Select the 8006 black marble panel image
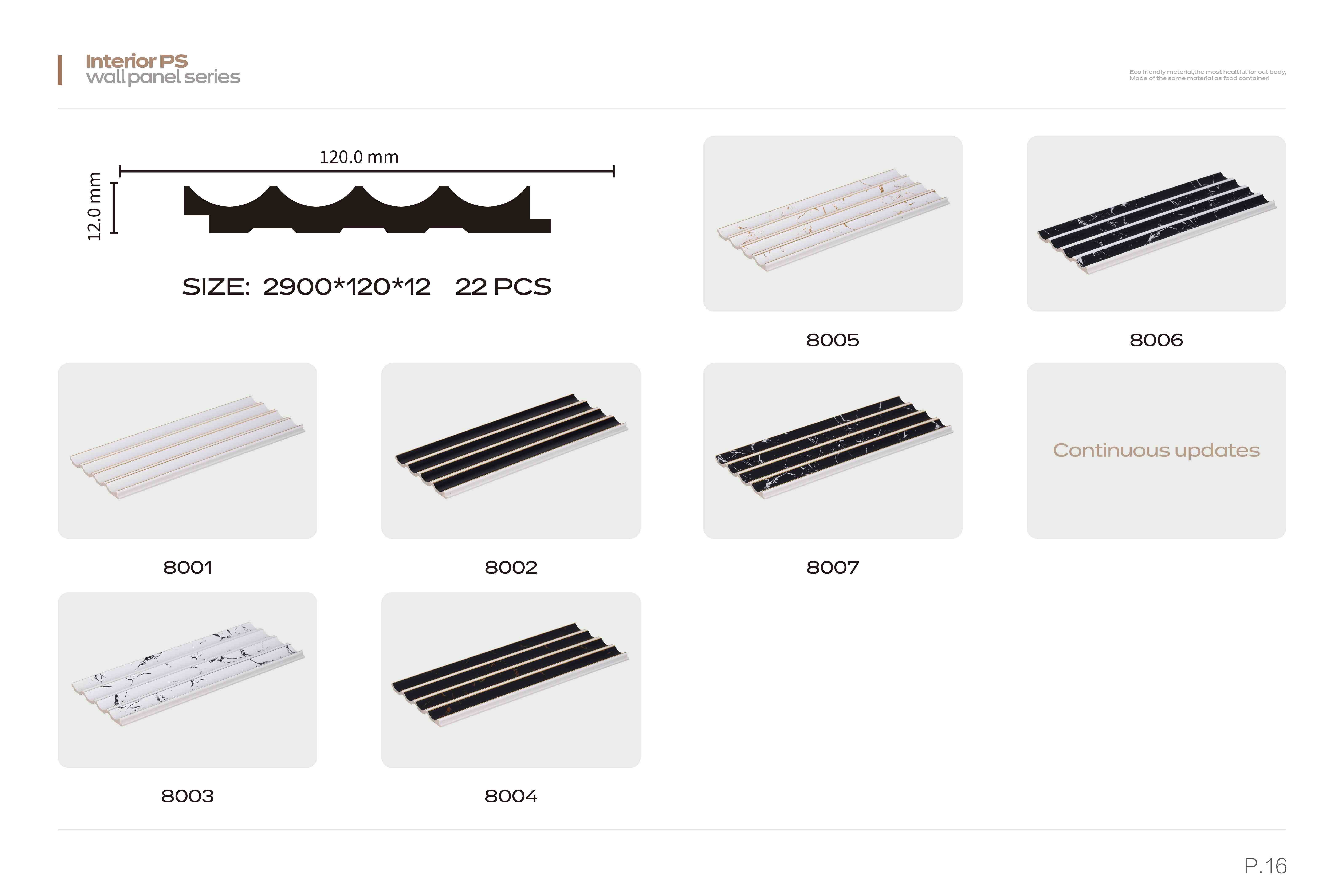 coord(1156,223)
